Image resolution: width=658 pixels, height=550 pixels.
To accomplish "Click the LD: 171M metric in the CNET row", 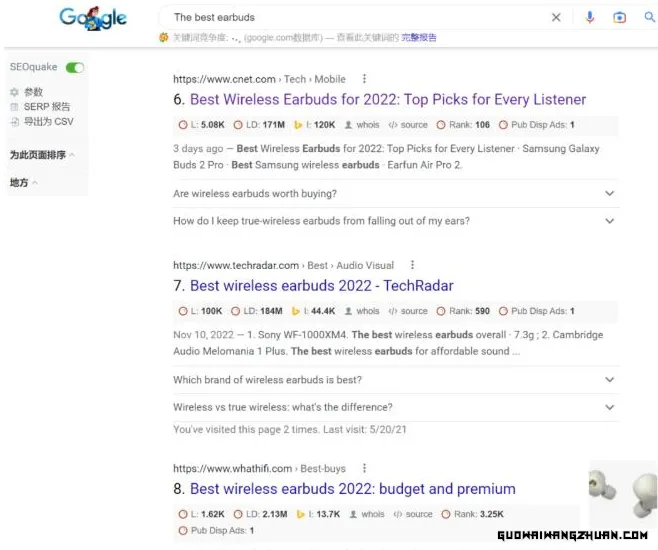I will pyautogui.click(x=259, y=125).
